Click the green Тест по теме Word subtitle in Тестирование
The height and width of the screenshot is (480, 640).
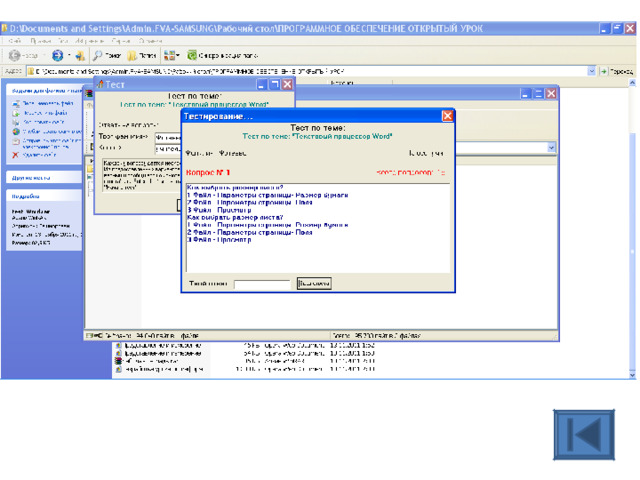pos(317,136)
